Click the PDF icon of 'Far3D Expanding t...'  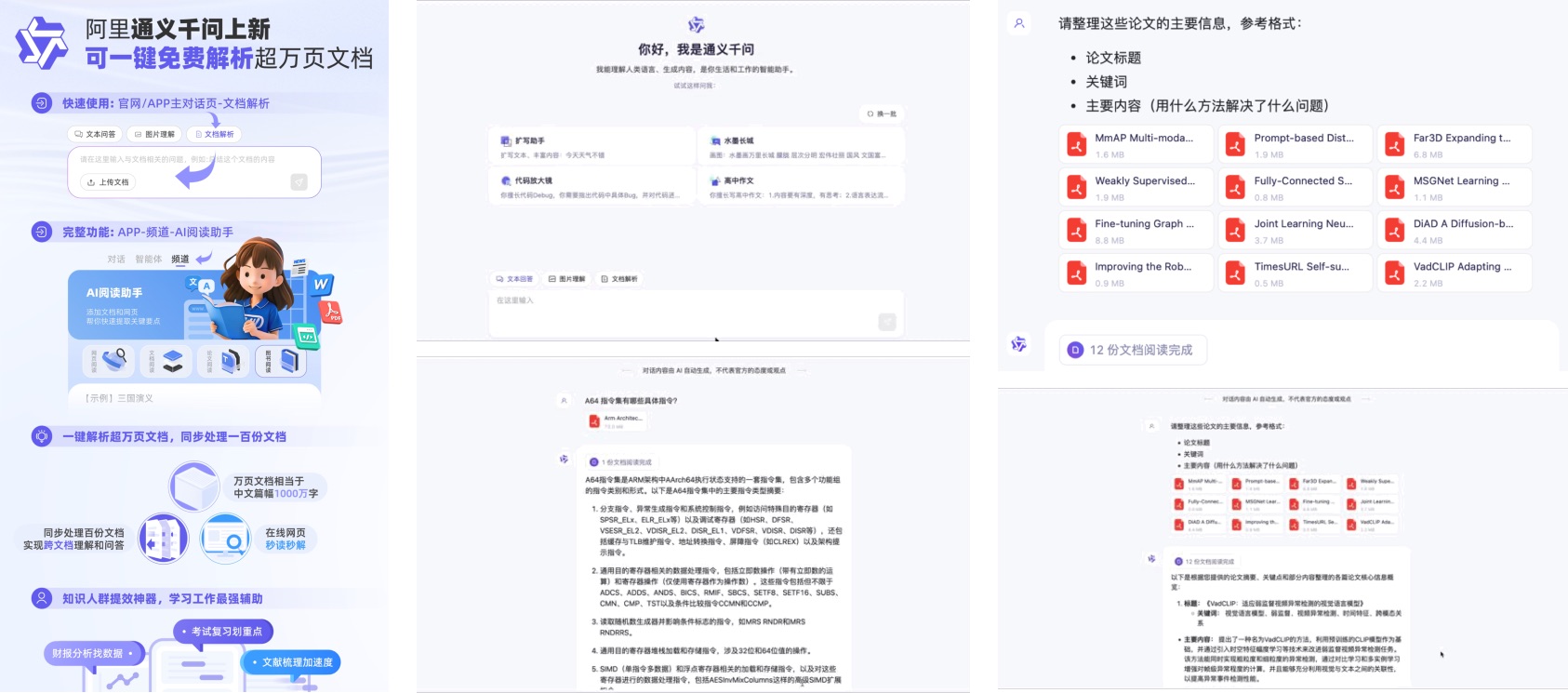click(x=1395, y=144)
